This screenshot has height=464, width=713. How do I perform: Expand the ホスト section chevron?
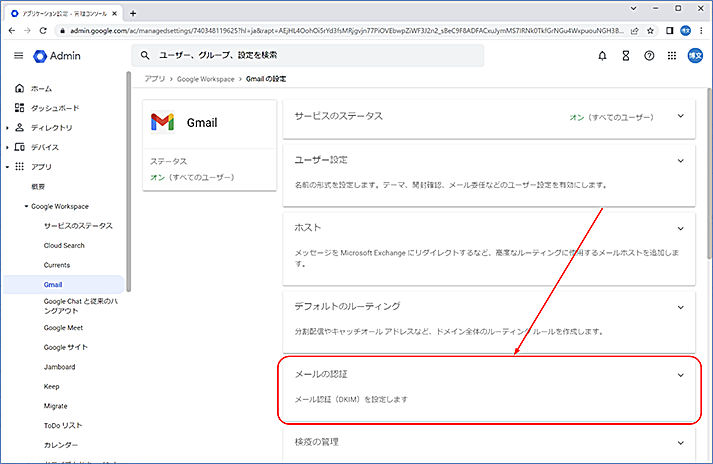681,228
